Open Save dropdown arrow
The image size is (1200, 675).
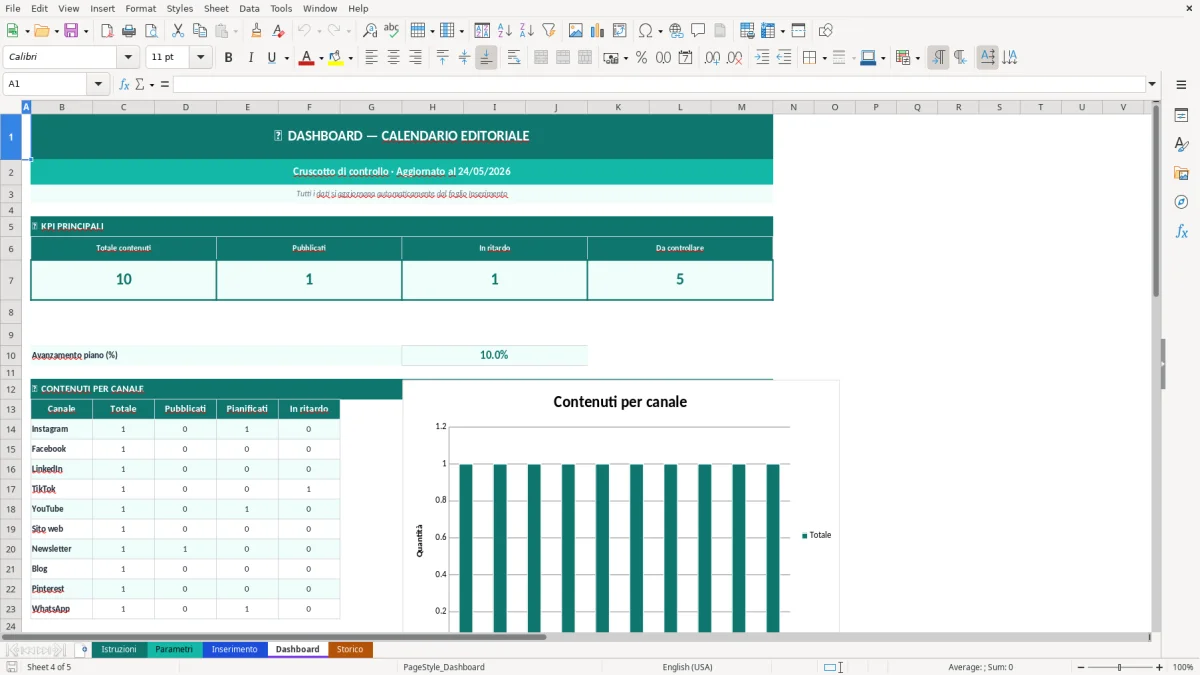point(86,31)
